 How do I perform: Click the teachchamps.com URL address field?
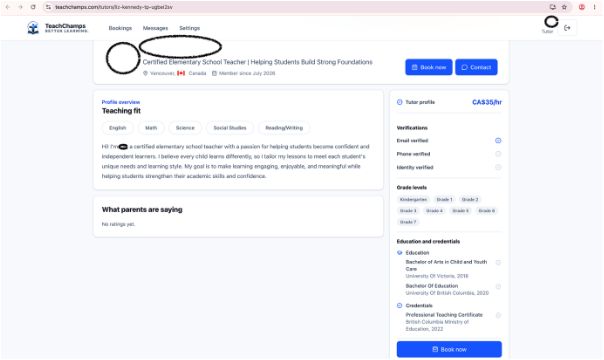114,7
